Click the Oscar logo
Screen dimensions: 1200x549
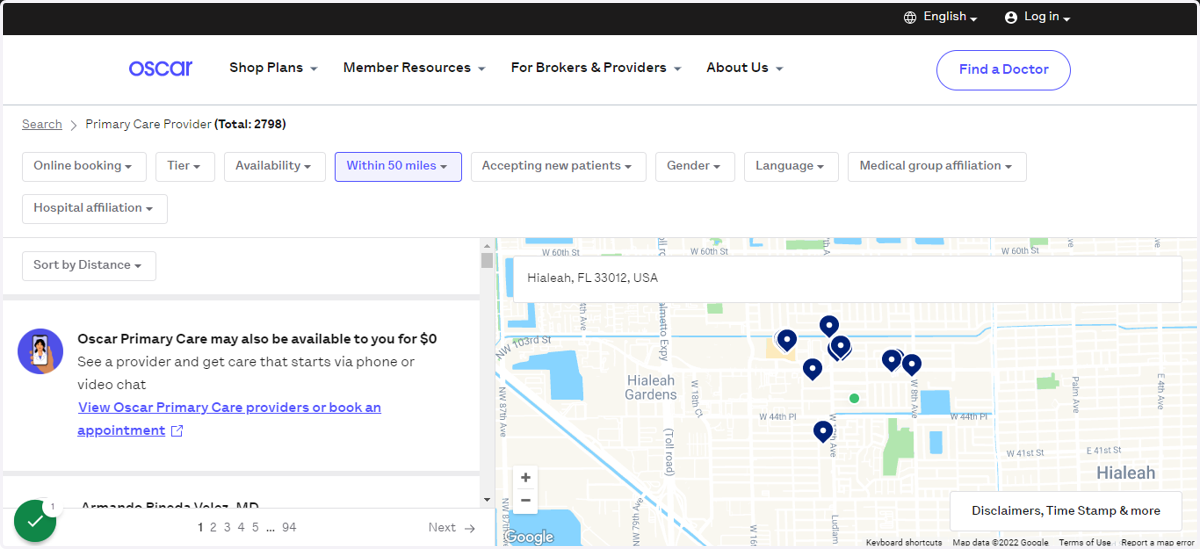(160, 68)
